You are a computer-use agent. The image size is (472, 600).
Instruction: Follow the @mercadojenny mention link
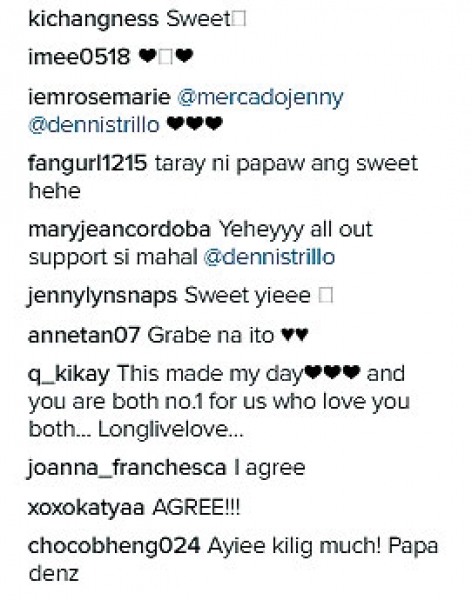pyautogui.click(x=260, y=98)
